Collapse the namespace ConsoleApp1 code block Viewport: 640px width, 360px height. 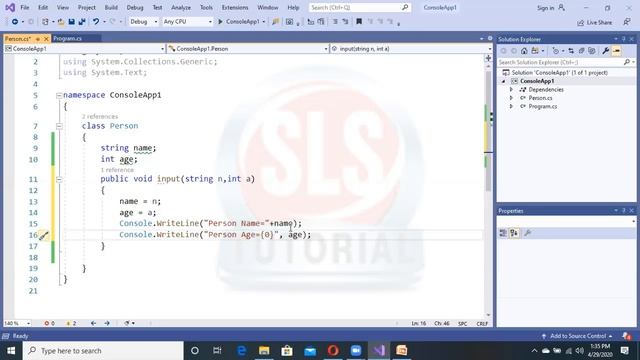click(x=59, y=96)
